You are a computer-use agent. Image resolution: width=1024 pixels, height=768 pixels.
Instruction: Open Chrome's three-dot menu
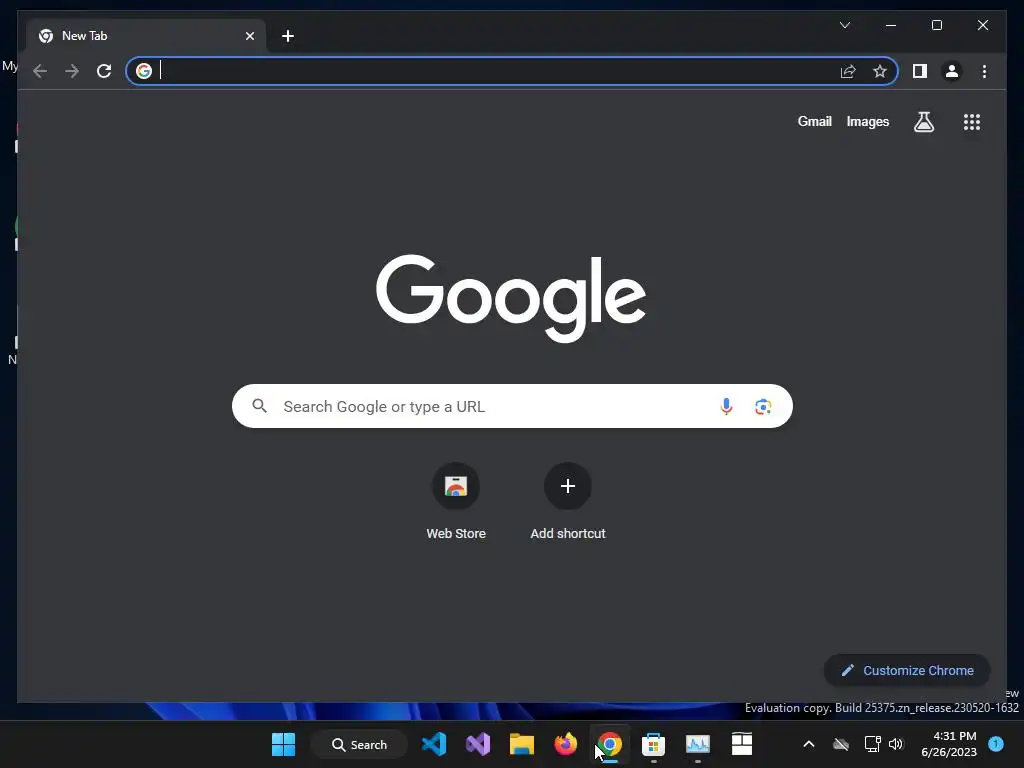click(984, 71)
